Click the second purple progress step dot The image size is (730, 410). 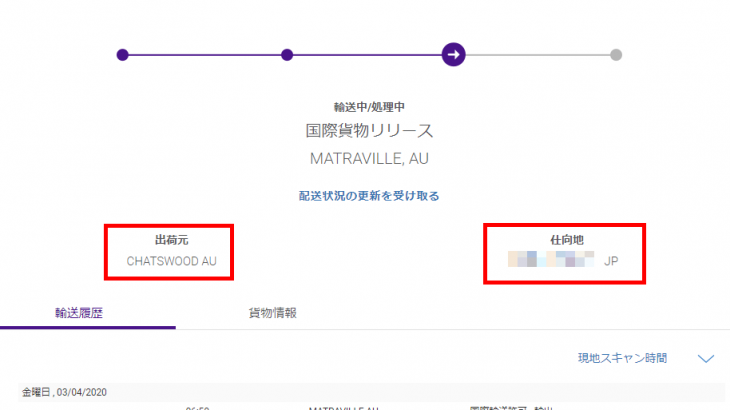287,54
